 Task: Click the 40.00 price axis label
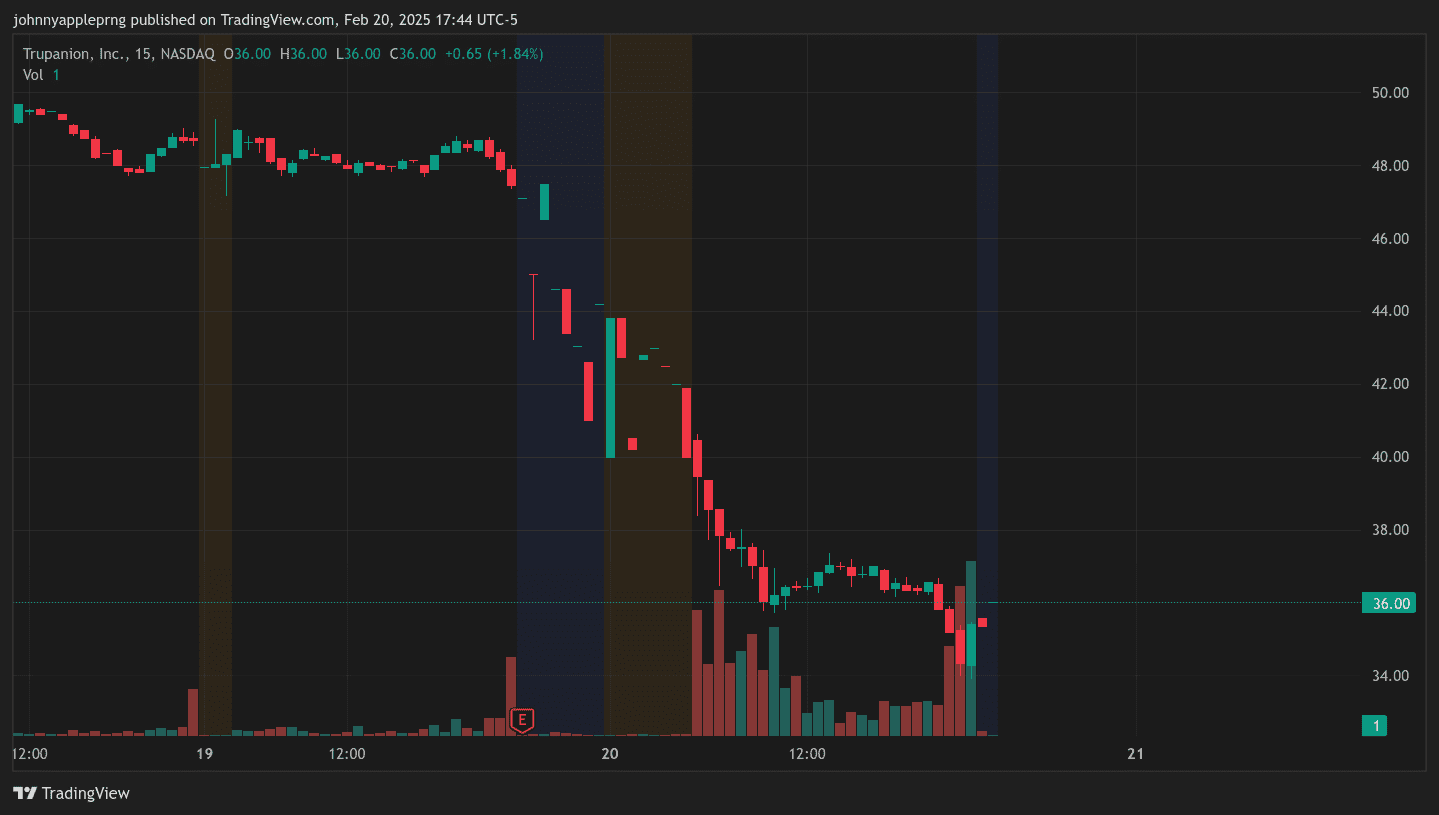point(1391,457)
